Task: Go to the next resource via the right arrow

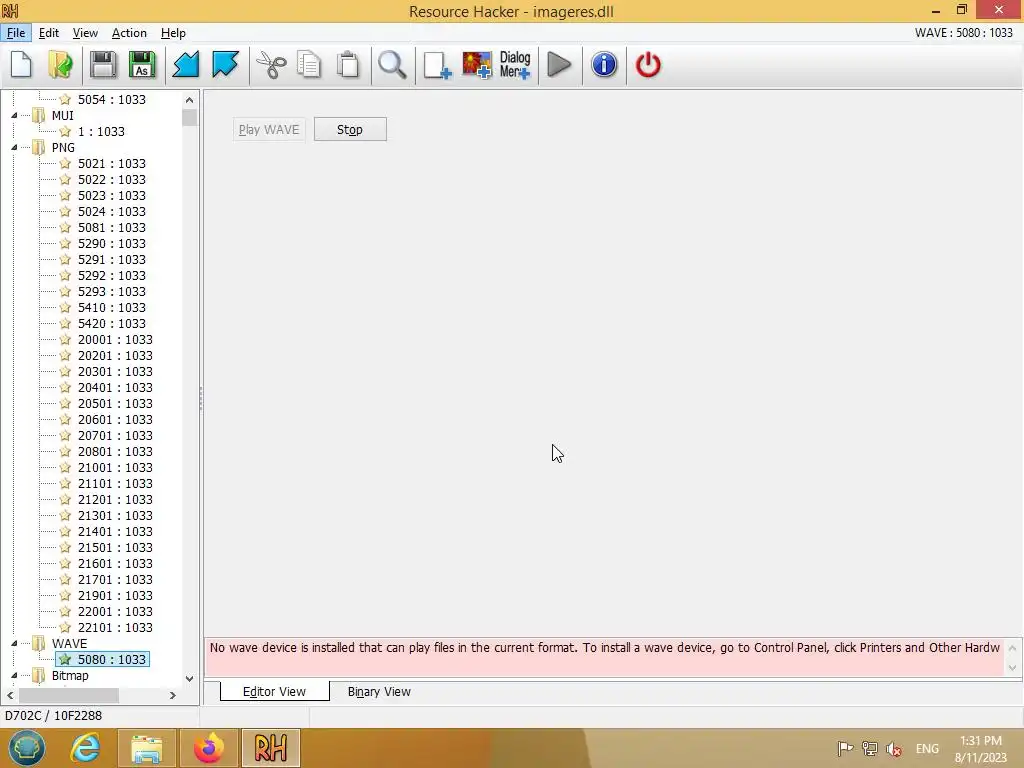Action: click(x=225, y=65)
